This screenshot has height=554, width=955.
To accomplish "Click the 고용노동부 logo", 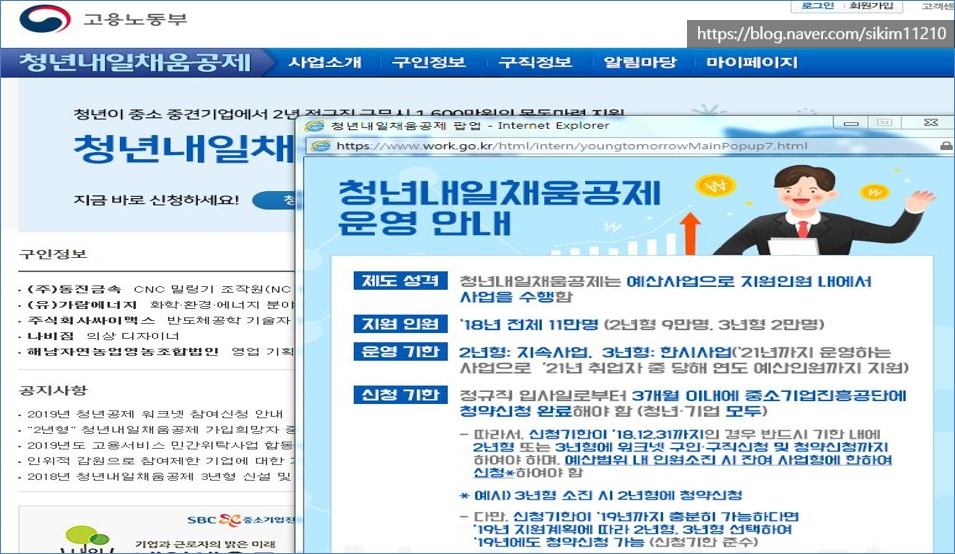I will pyautogui.click(x=104, y=19).
